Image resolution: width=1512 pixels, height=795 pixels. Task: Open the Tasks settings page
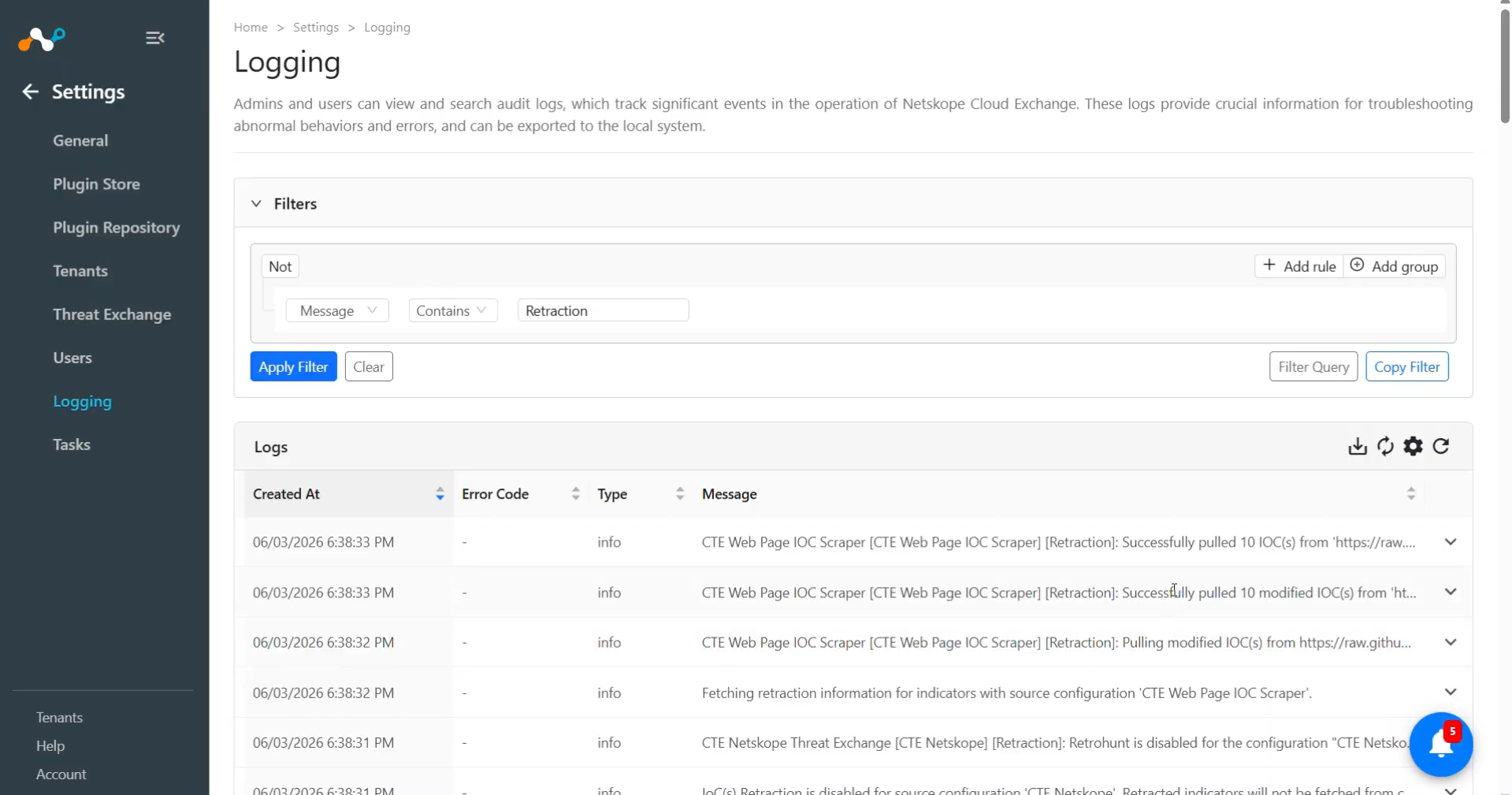pyautogui.click(x=72, y=444)
